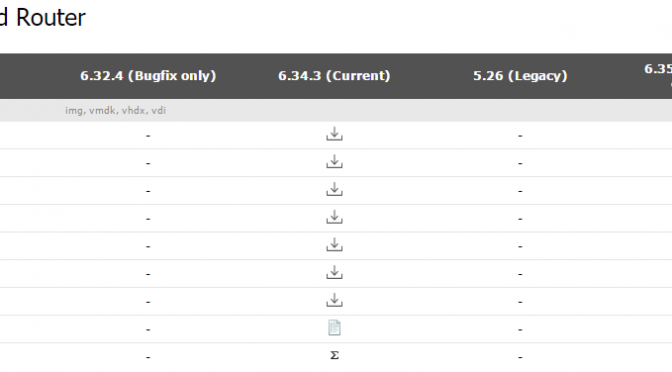Click the partially visible 6.35 column header
Image resolution: width=672 pixels, height=372 pixels.
point(659,69)
